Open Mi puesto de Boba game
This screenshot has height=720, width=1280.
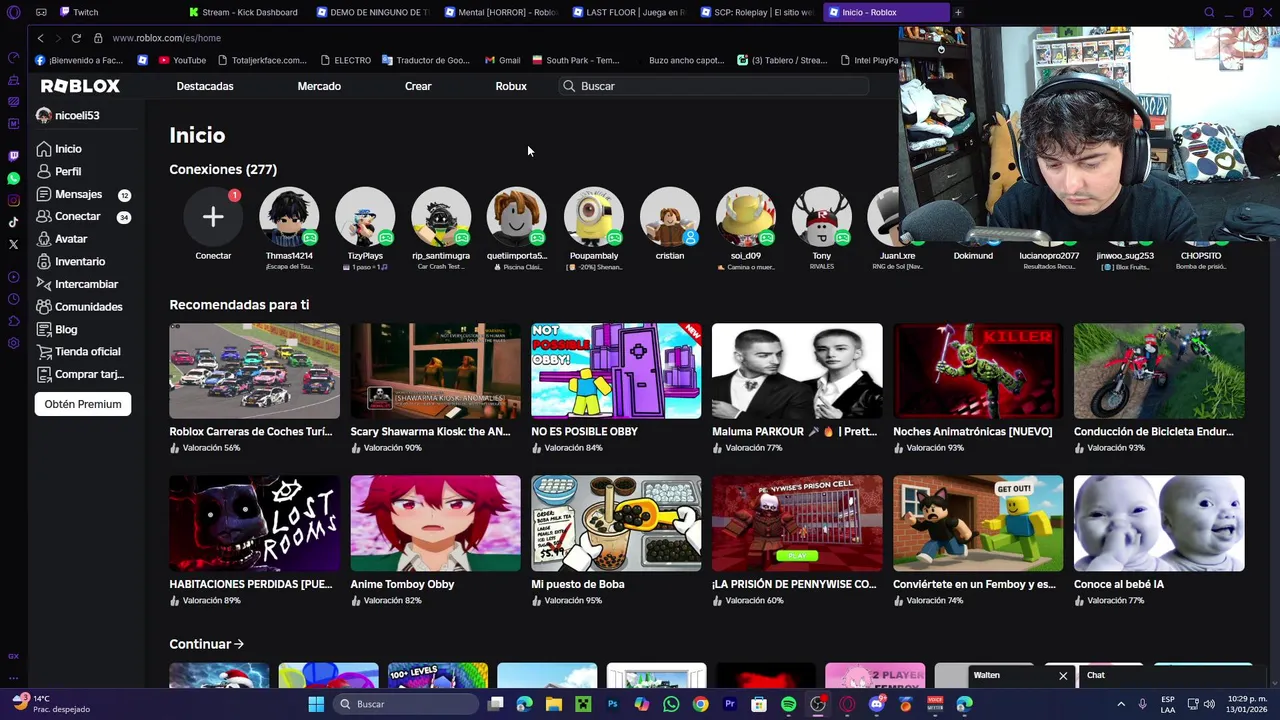616,524
